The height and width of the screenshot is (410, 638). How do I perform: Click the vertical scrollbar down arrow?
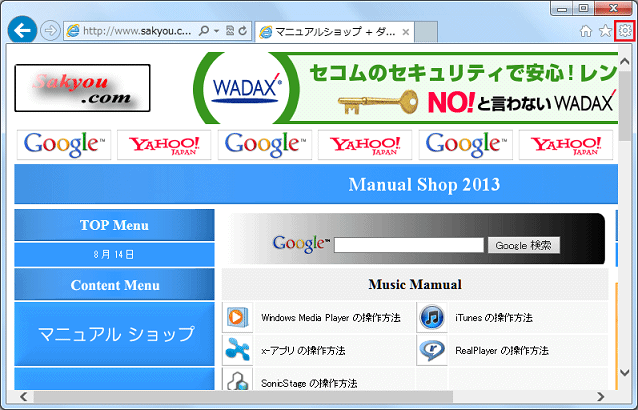[625, 372]
